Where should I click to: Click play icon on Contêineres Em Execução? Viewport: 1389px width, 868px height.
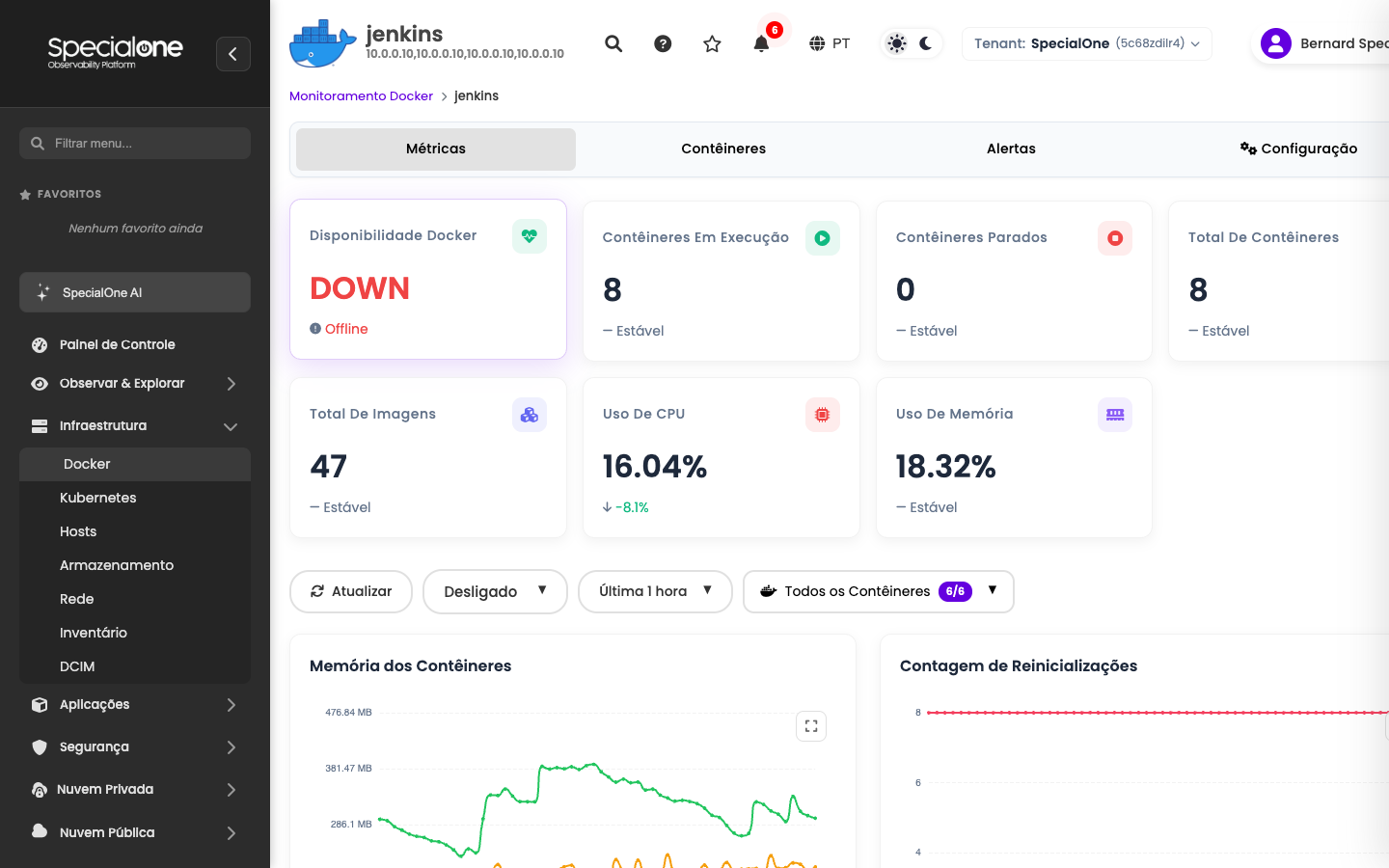(823, 238)
